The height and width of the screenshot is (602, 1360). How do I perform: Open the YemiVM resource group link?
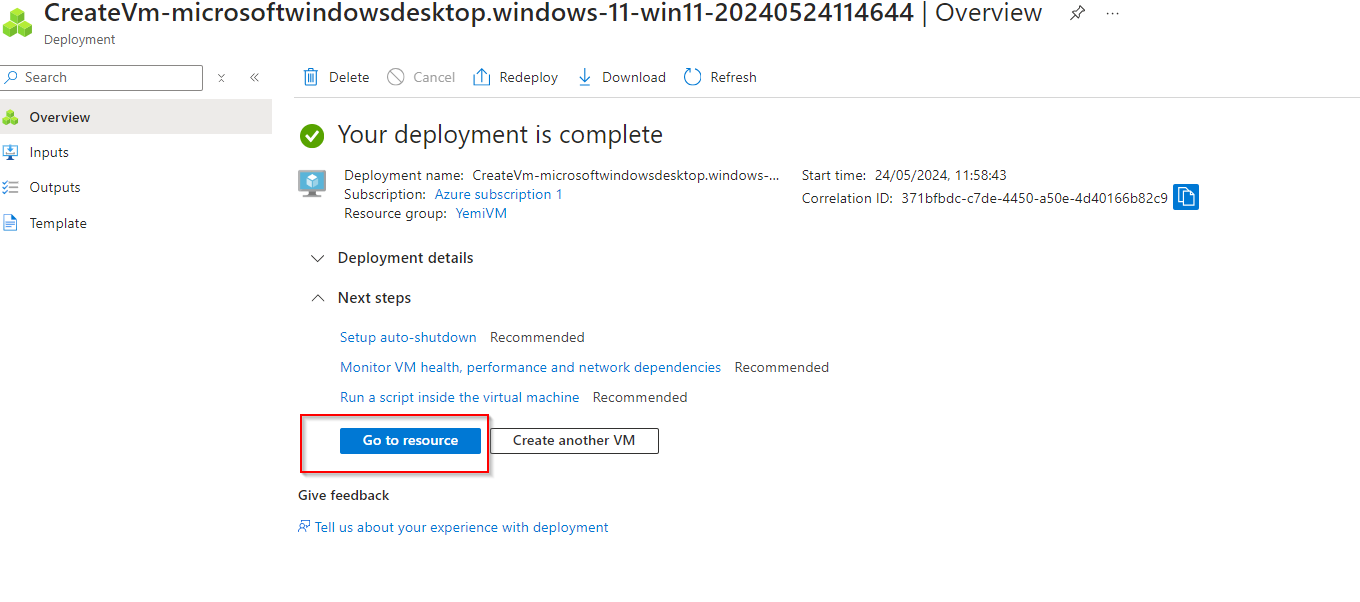tap(481, 213)
